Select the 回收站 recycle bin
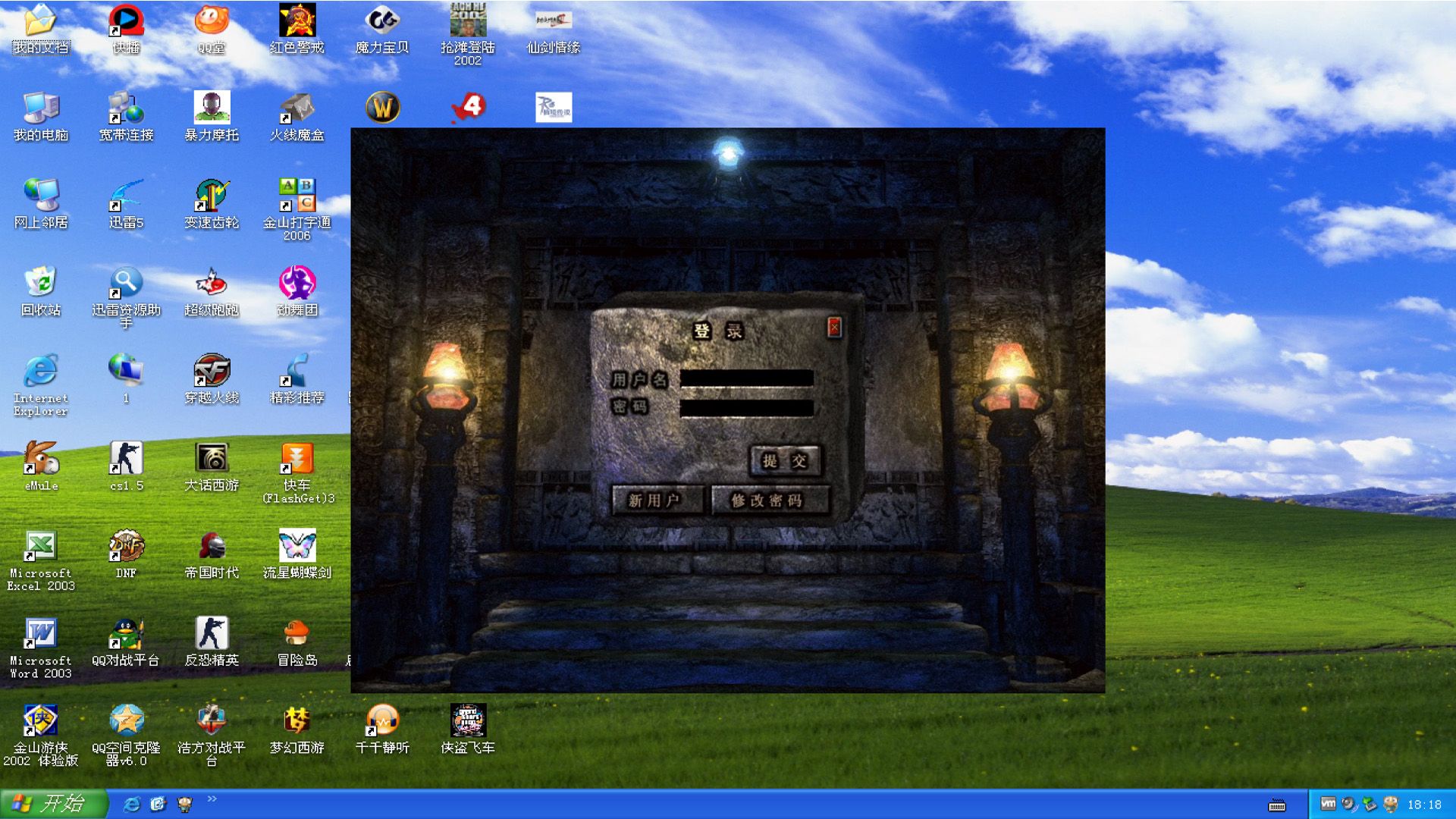Screen dimensions: 1456x819 coord(41,292)
